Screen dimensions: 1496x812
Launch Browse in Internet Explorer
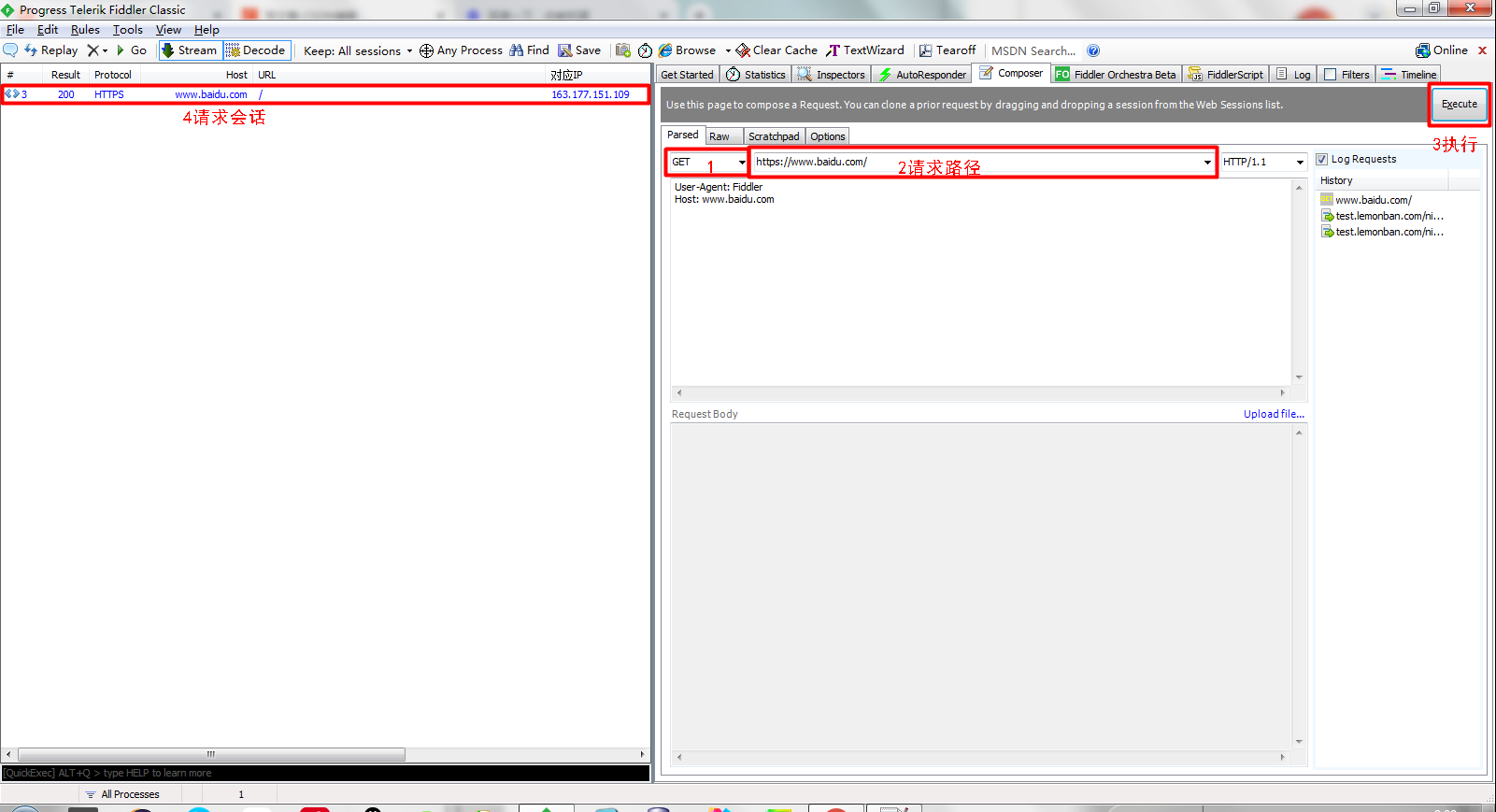[687, 50]
